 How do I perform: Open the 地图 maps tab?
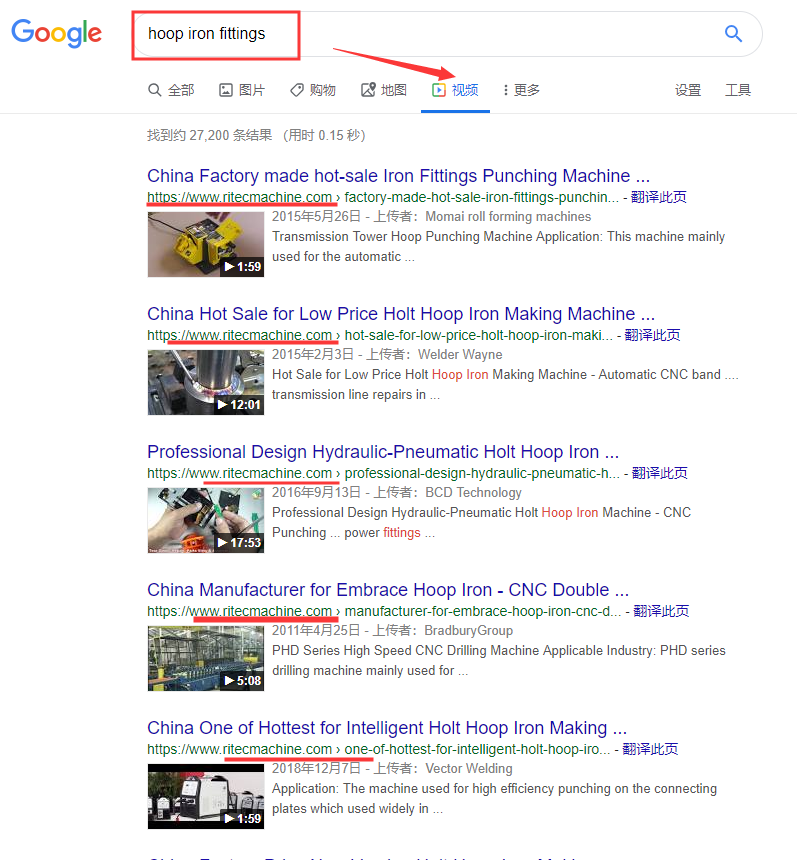pos(384,90)
